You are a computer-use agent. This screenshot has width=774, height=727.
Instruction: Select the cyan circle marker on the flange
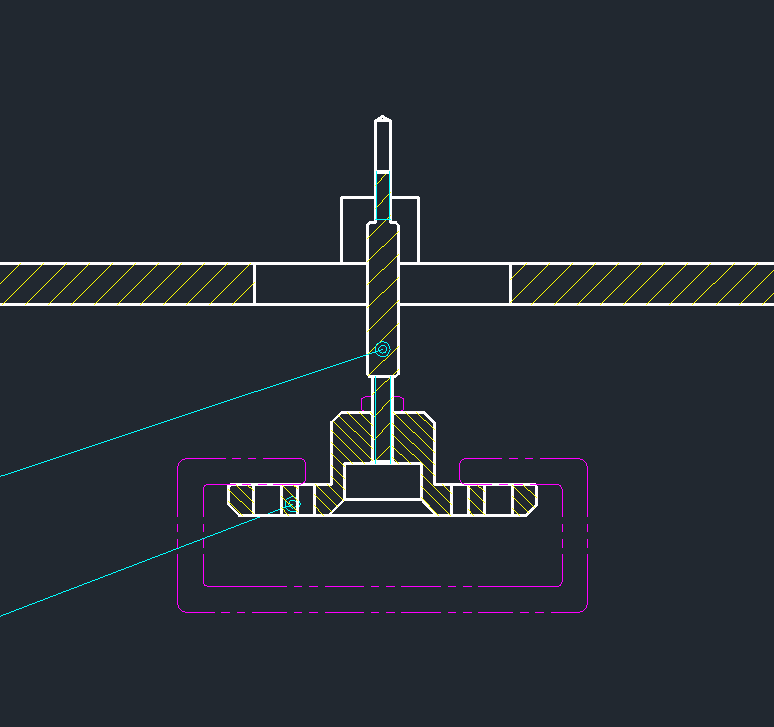[x=292, y=504]
